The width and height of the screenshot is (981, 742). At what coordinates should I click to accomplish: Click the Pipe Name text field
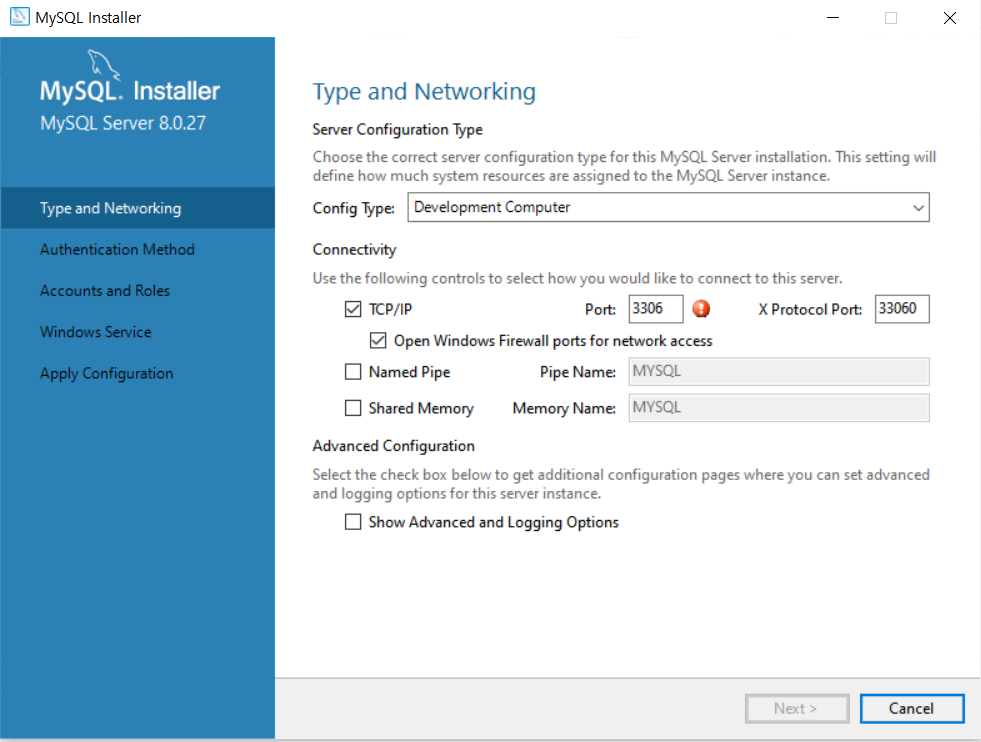click(x=779, y=372)
